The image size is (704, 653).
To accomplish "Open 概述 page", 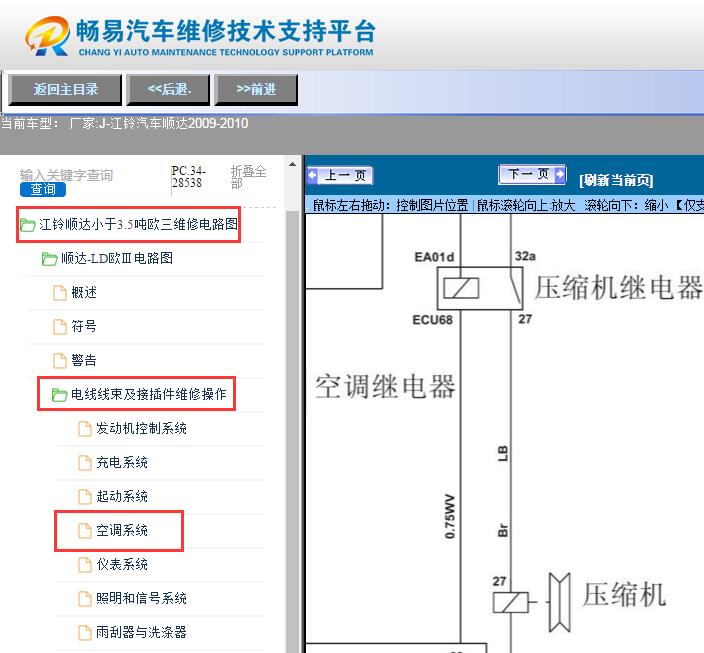I will pyautogui.click(x=84, y=292).
